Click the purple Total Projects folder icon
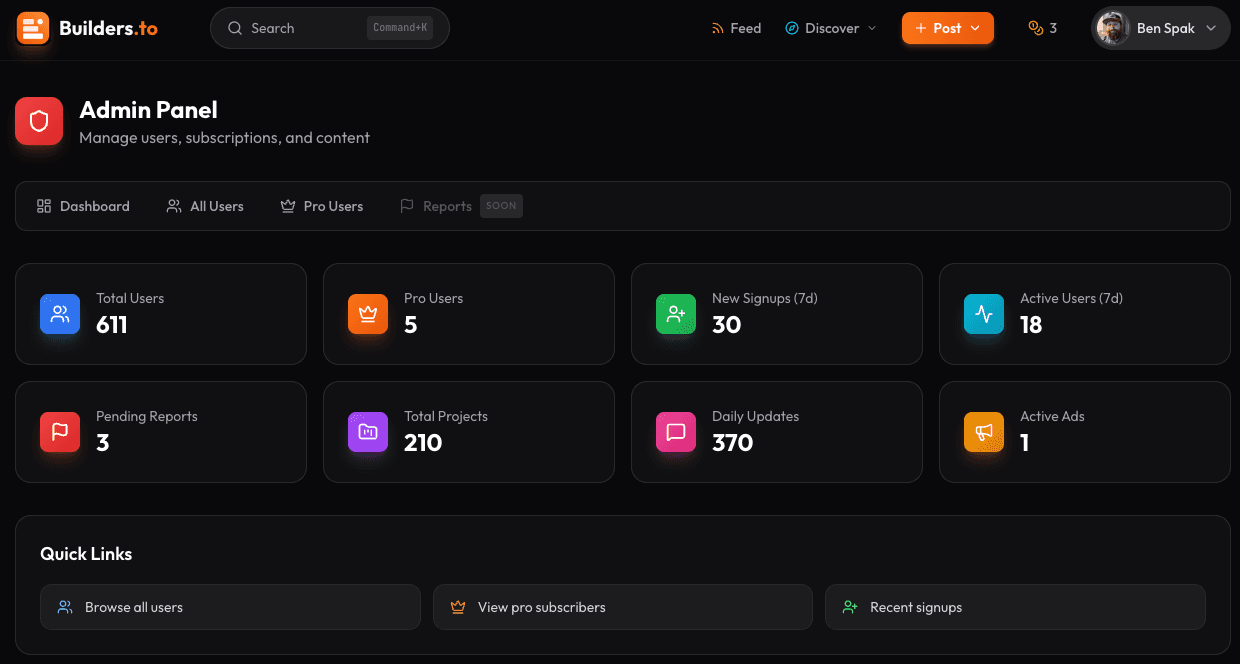The width and height of the screenshot is (1240, 664). pos(368,432)
